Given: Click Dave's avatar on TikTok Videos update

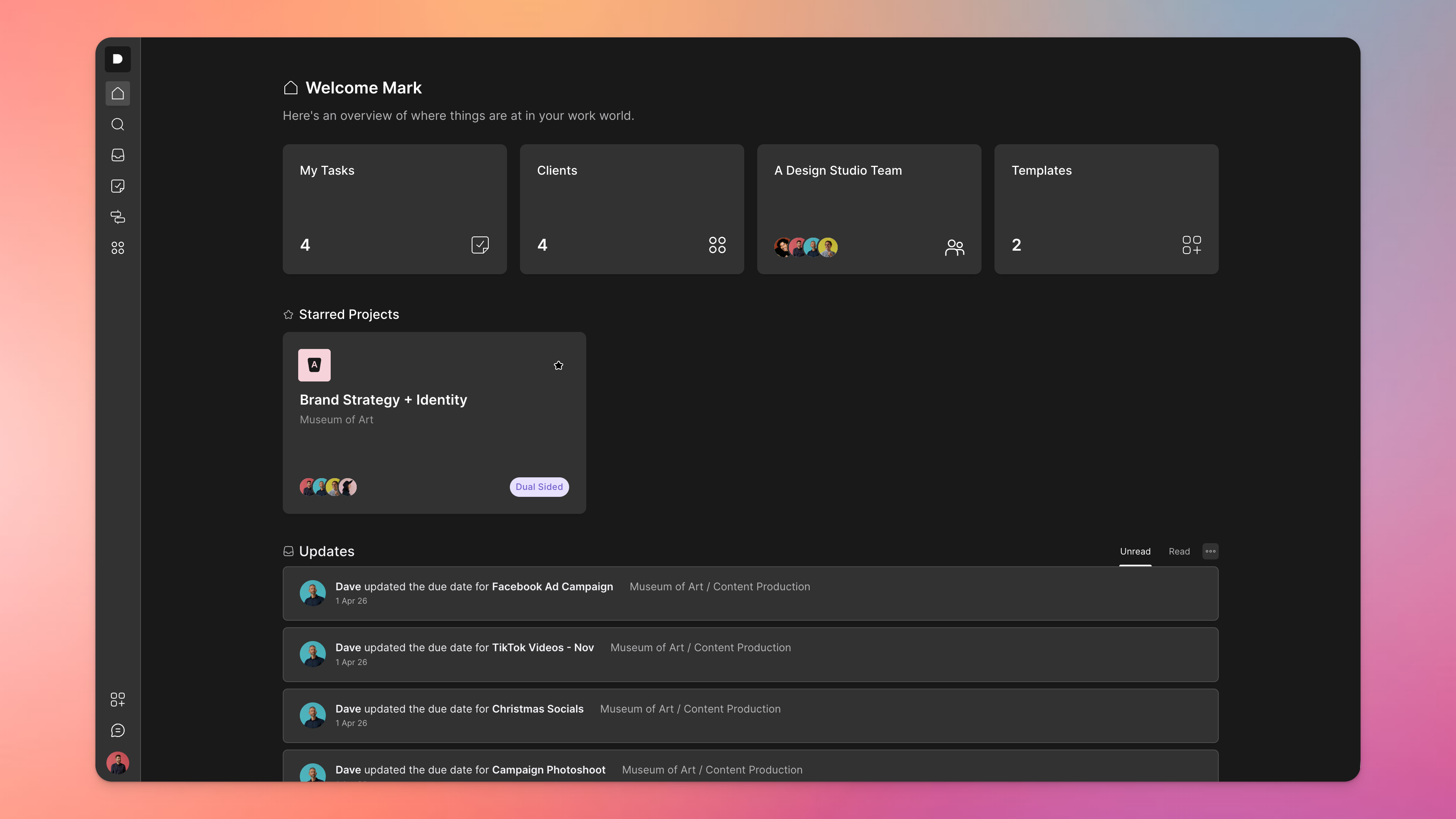Looking at the screenshot, I should pos(312,654).
